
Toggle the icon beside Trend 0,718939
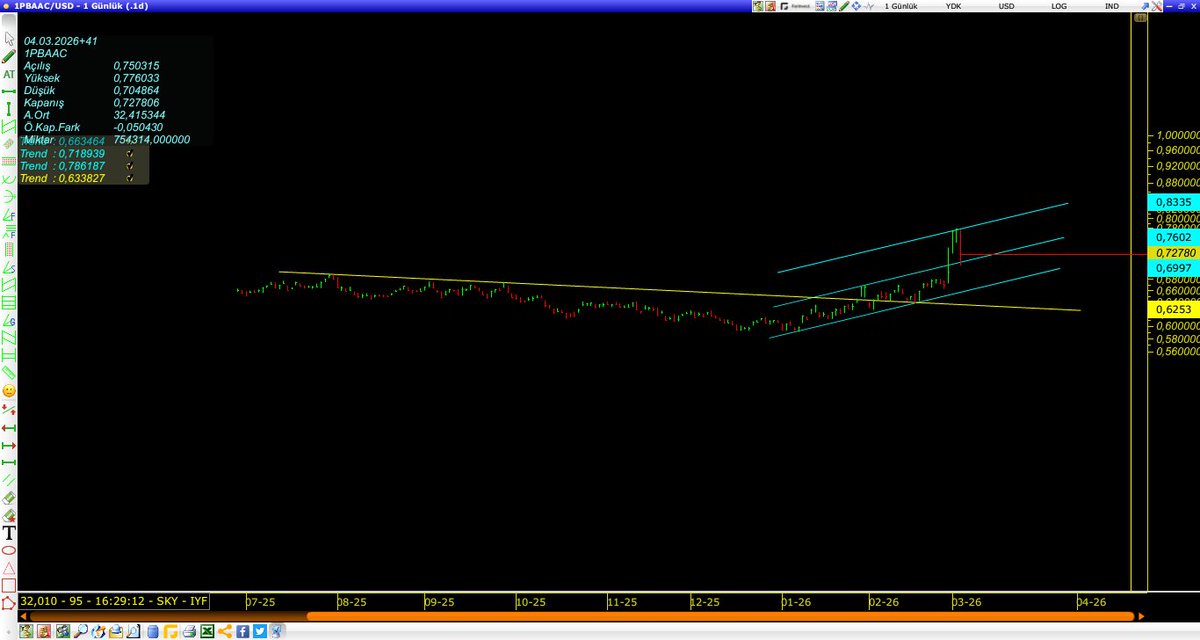(129, 154)
